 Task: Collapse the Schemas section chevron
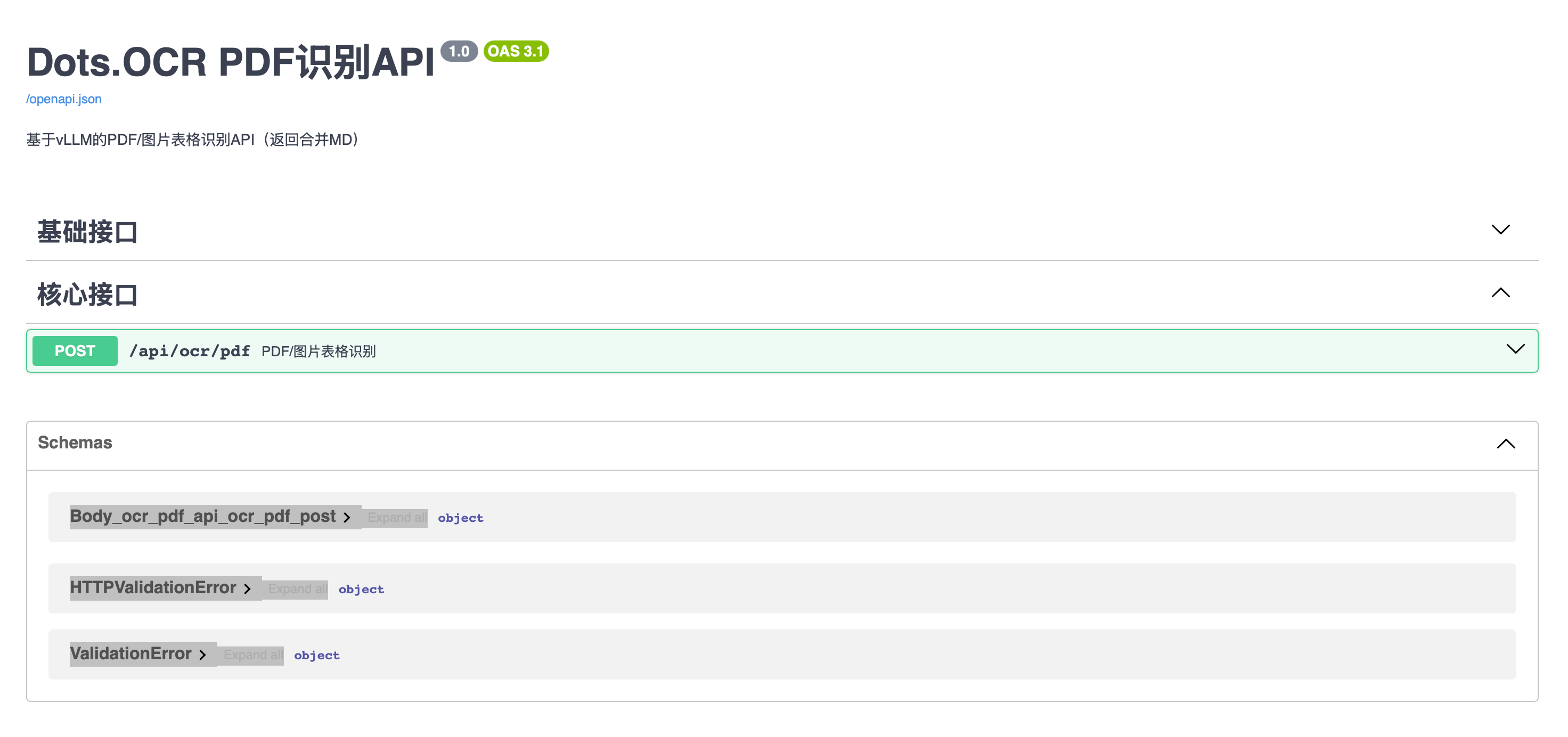1505,444
